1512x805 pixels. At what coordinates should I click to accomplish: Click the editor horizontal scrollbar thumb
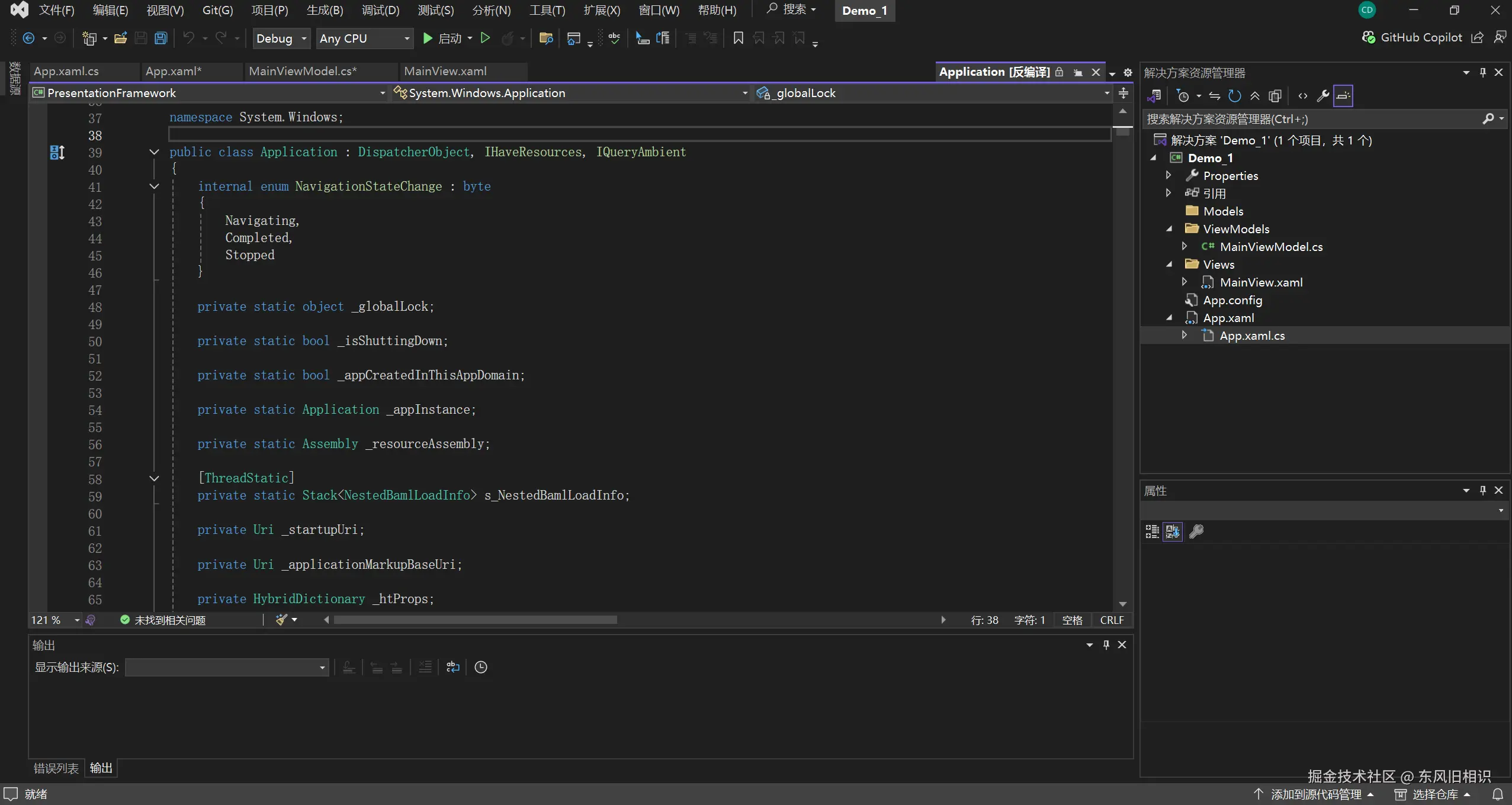[x=475, y=620]
